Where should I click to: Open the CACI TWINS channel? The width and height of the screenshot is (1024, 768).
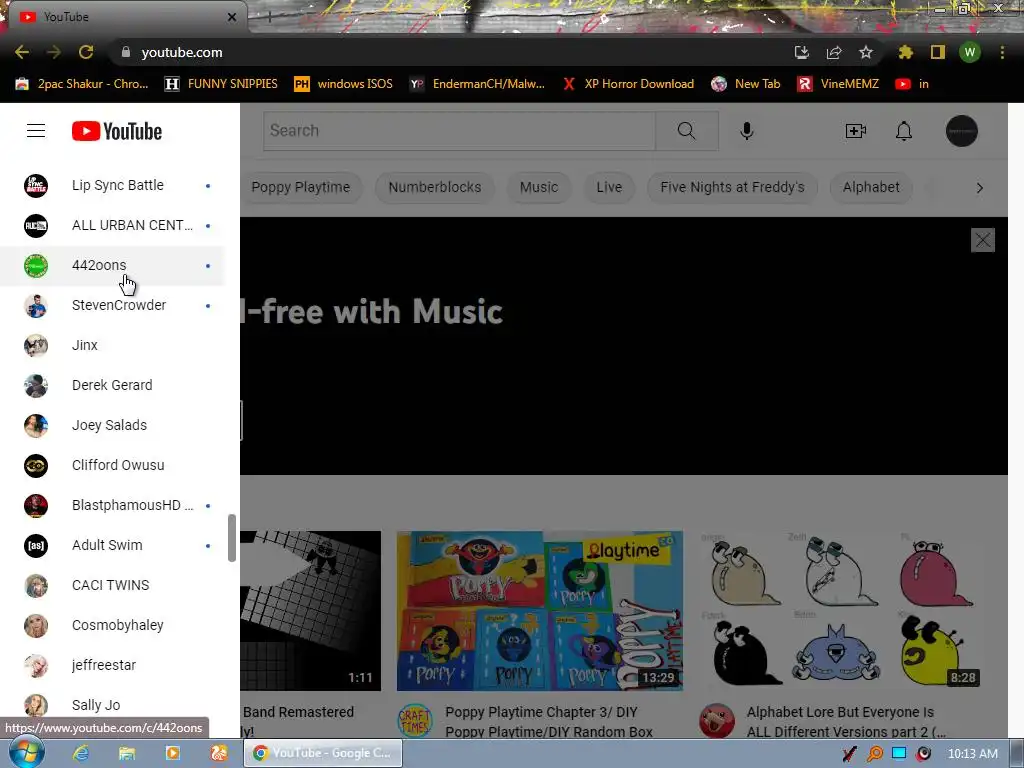coord(112,585)
